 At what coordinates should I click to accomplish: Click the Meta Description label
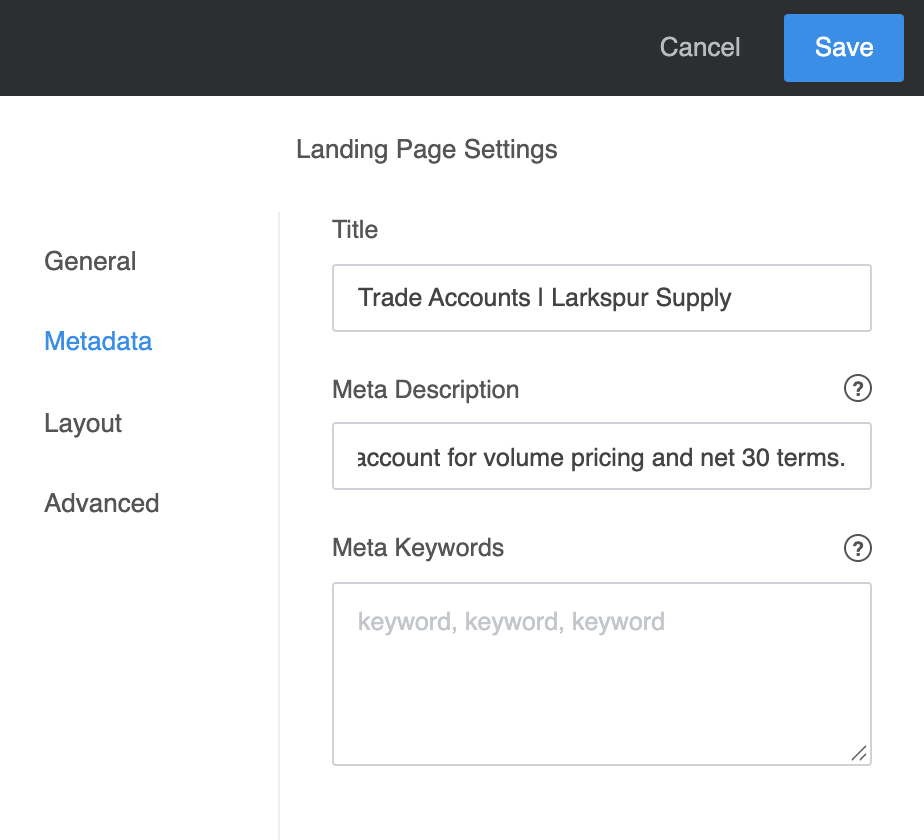pyautogui.click(x=425, y=390)
